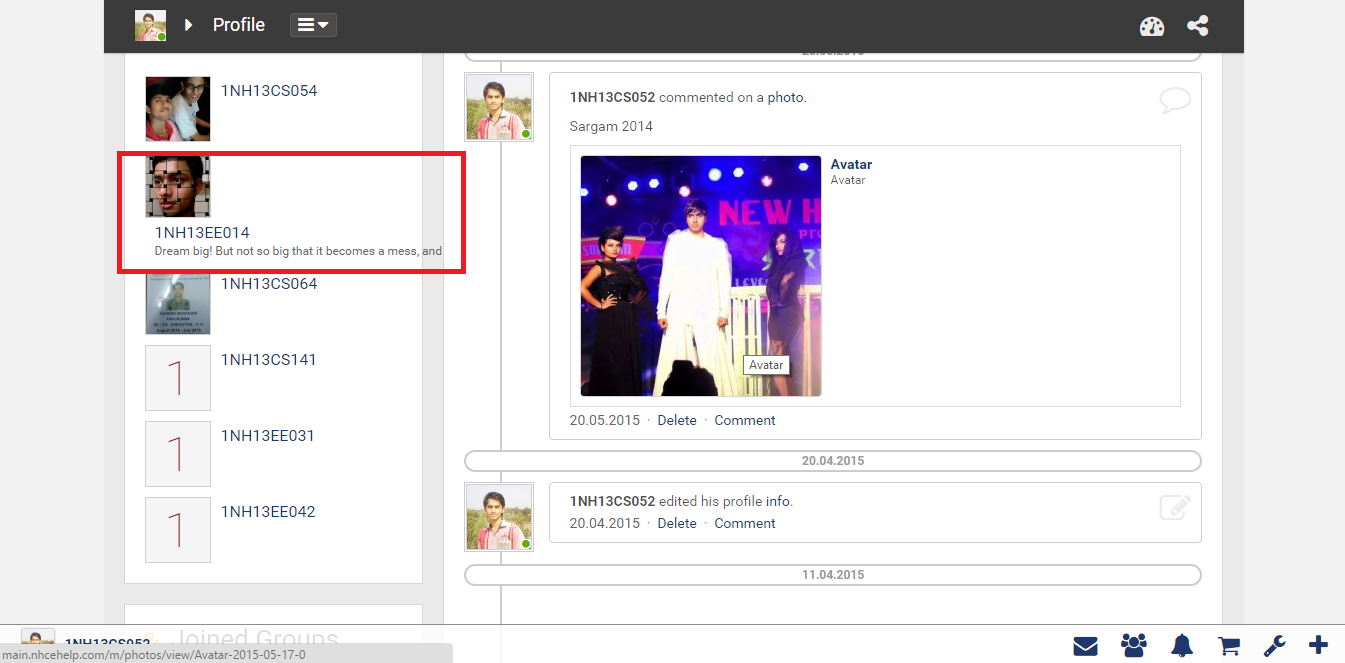Click the plus icon in bottom bar
This screenshot has height=663, width=1345.
pyautogui.click(x=1318, y=646)
